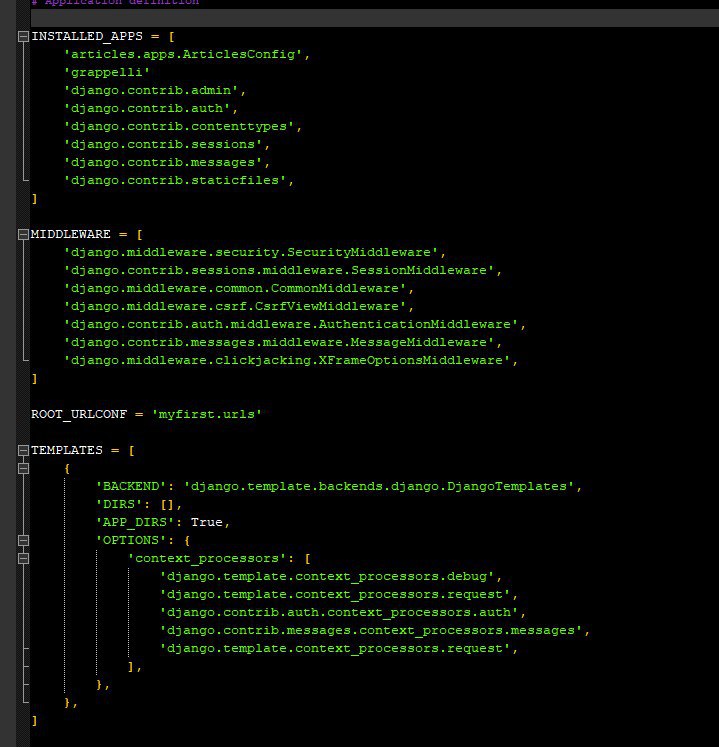719x747 pixels.
Task: Click the 'grappelli' string
Action: click(x=107, y=72)
